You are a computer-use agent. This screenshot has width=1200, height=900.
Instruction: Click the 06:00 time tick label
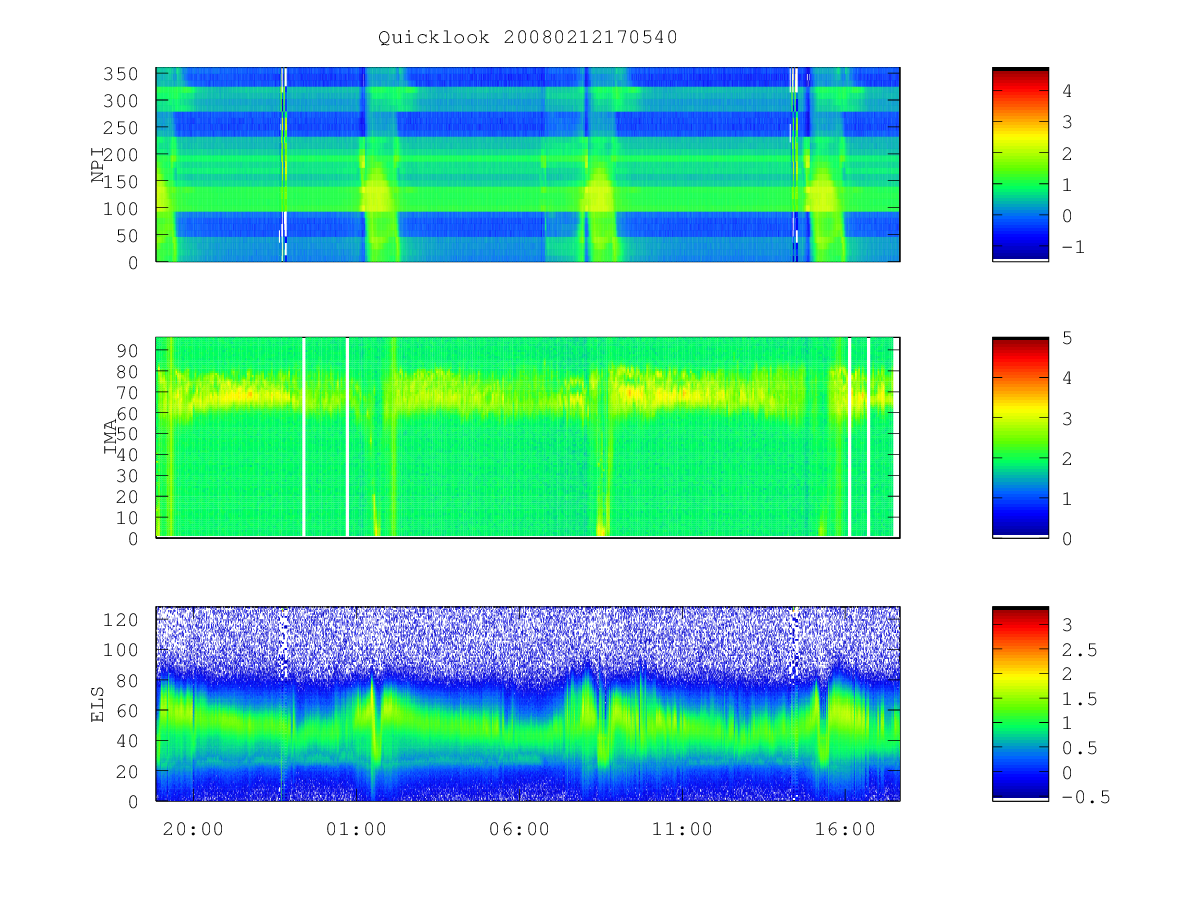(519, 829)
